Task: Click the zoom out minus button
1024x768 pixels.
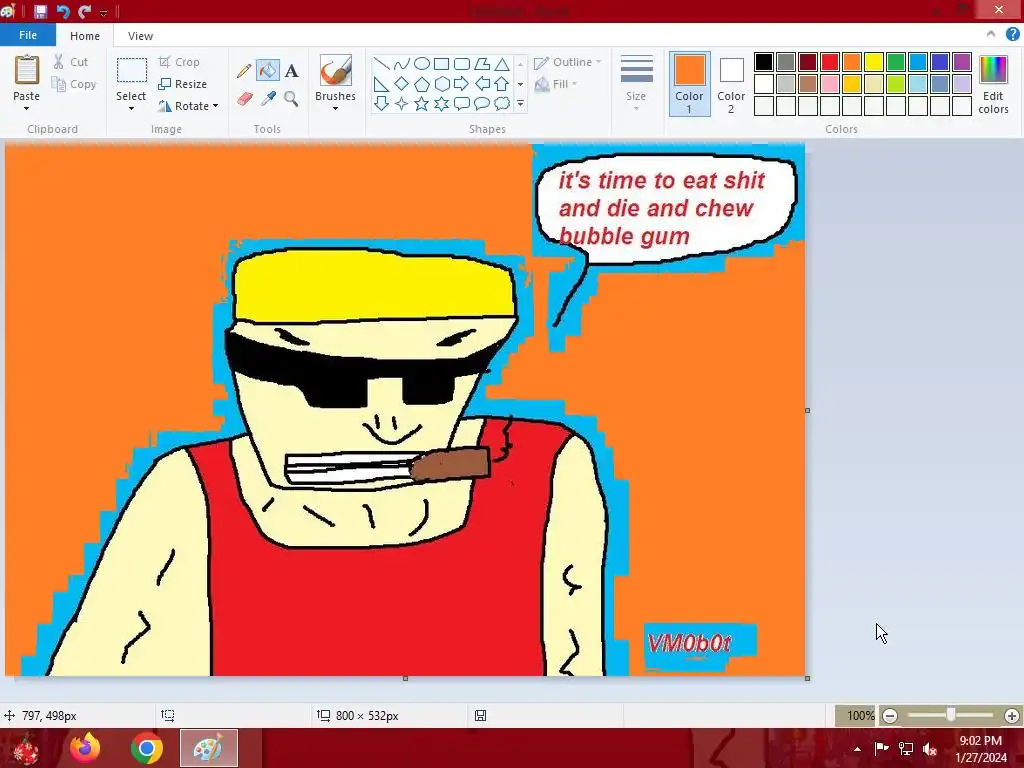Action: tap(889, 716)
